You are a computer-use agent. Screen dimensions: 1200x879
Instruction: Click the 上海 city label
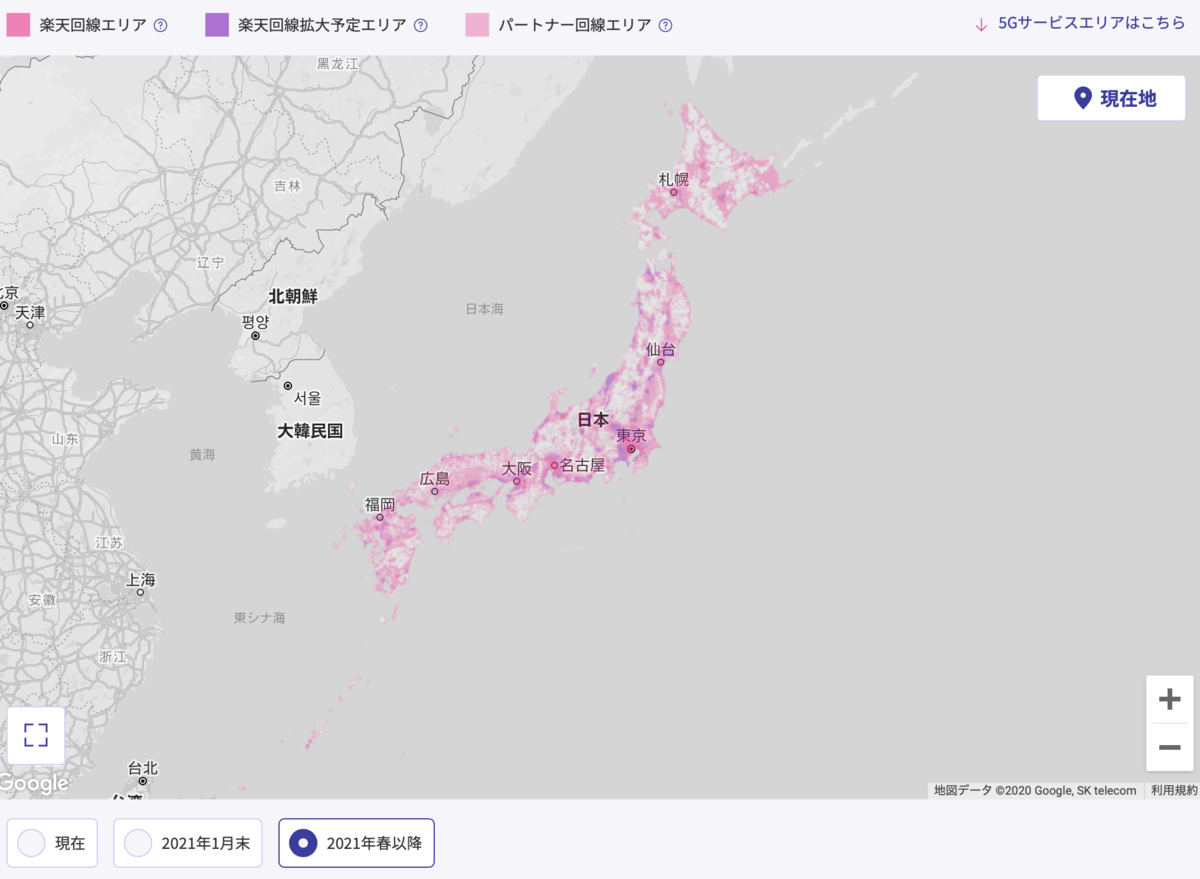point(141,580)
